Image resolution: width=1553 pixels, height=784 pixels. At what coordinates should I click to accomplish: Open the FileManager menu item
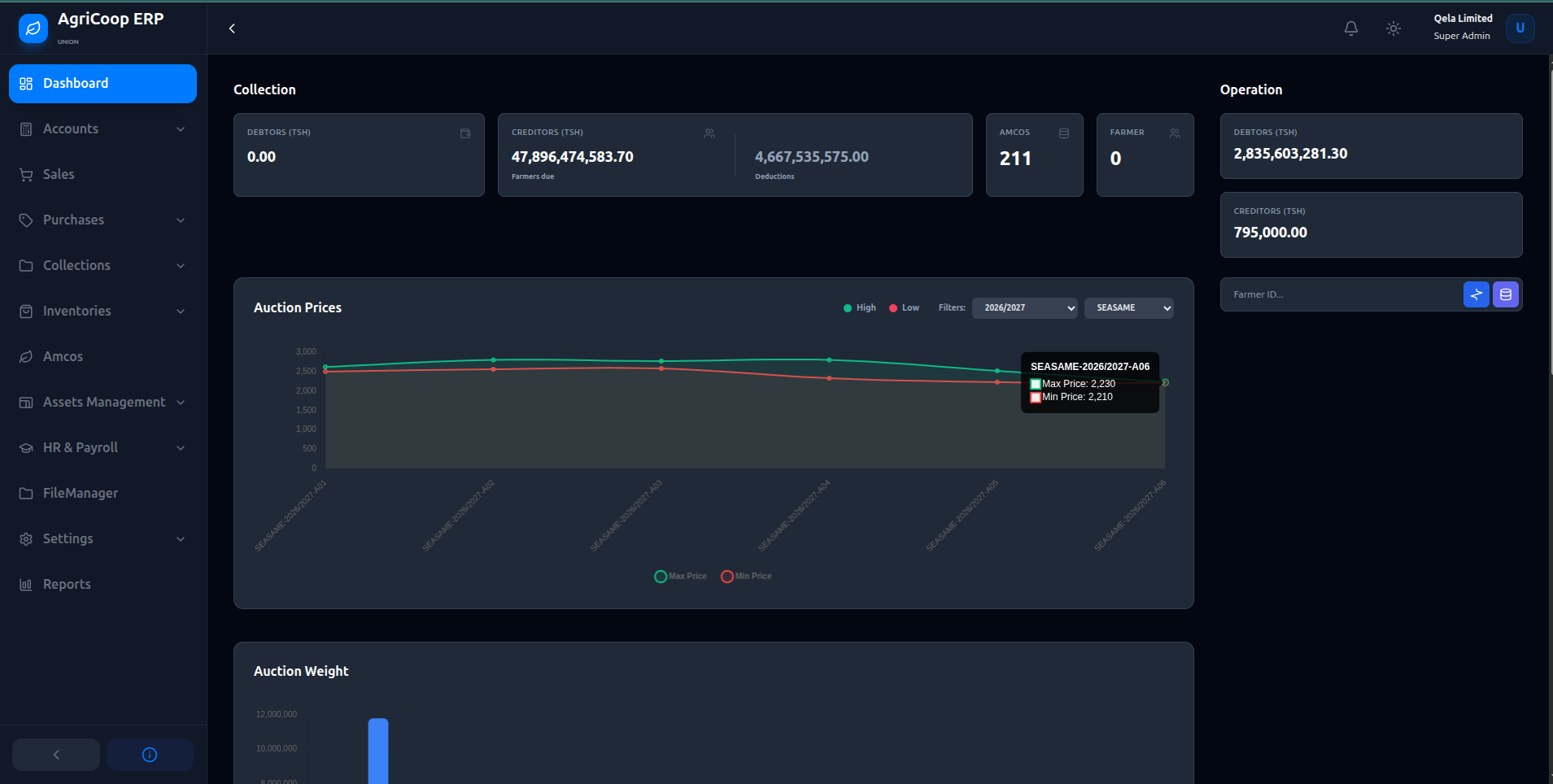103,494
